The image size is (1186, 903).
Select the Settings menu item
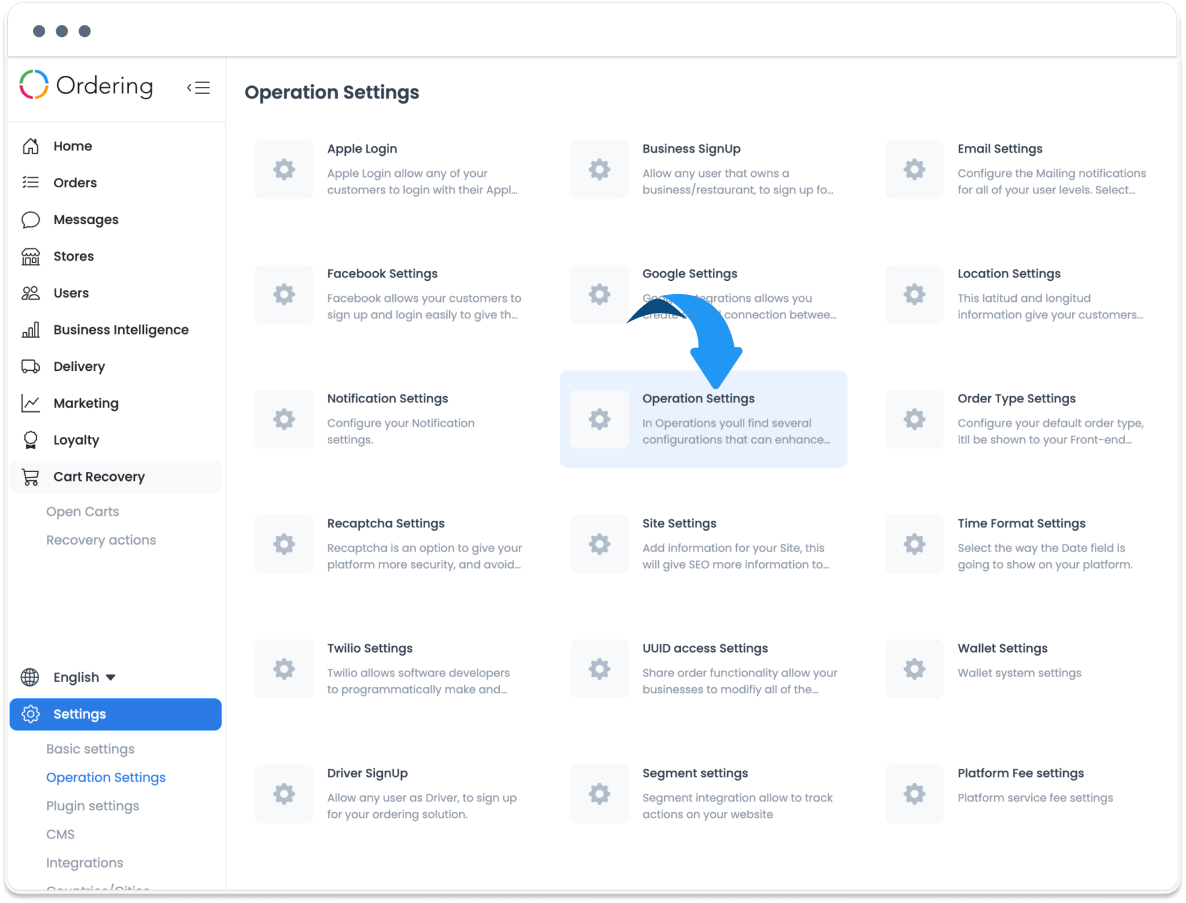[116, 714]
